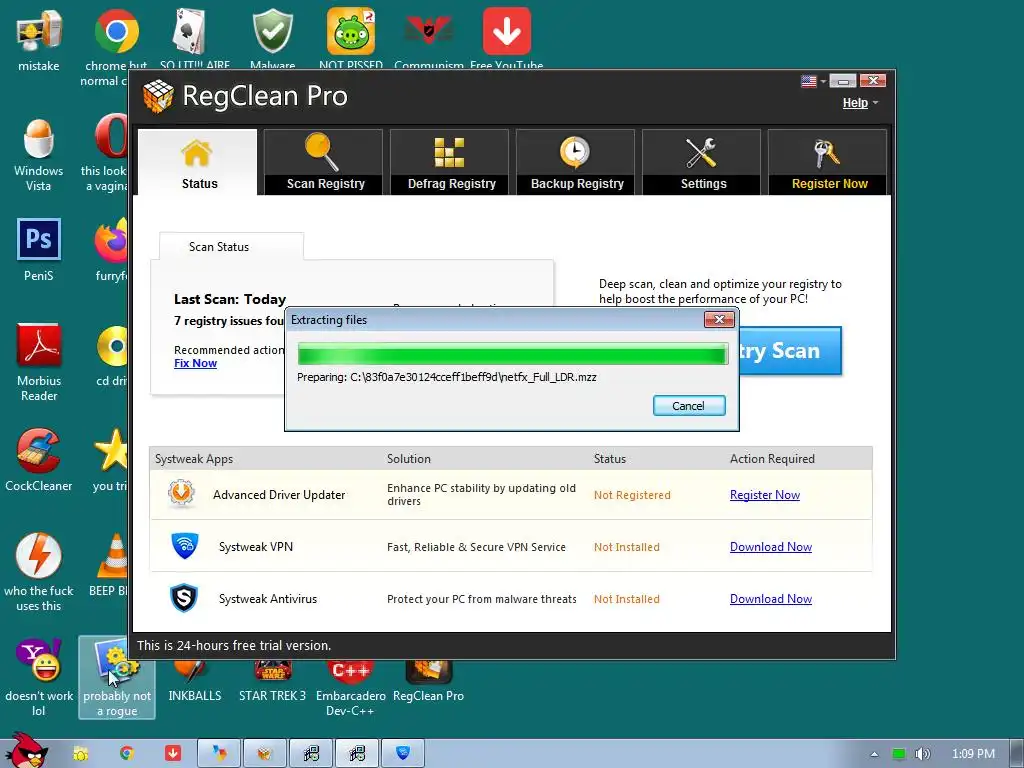Select the Morbius Reader PDF icon
The width and height of the screenshot is (1024, 768).
pos(39,362)
